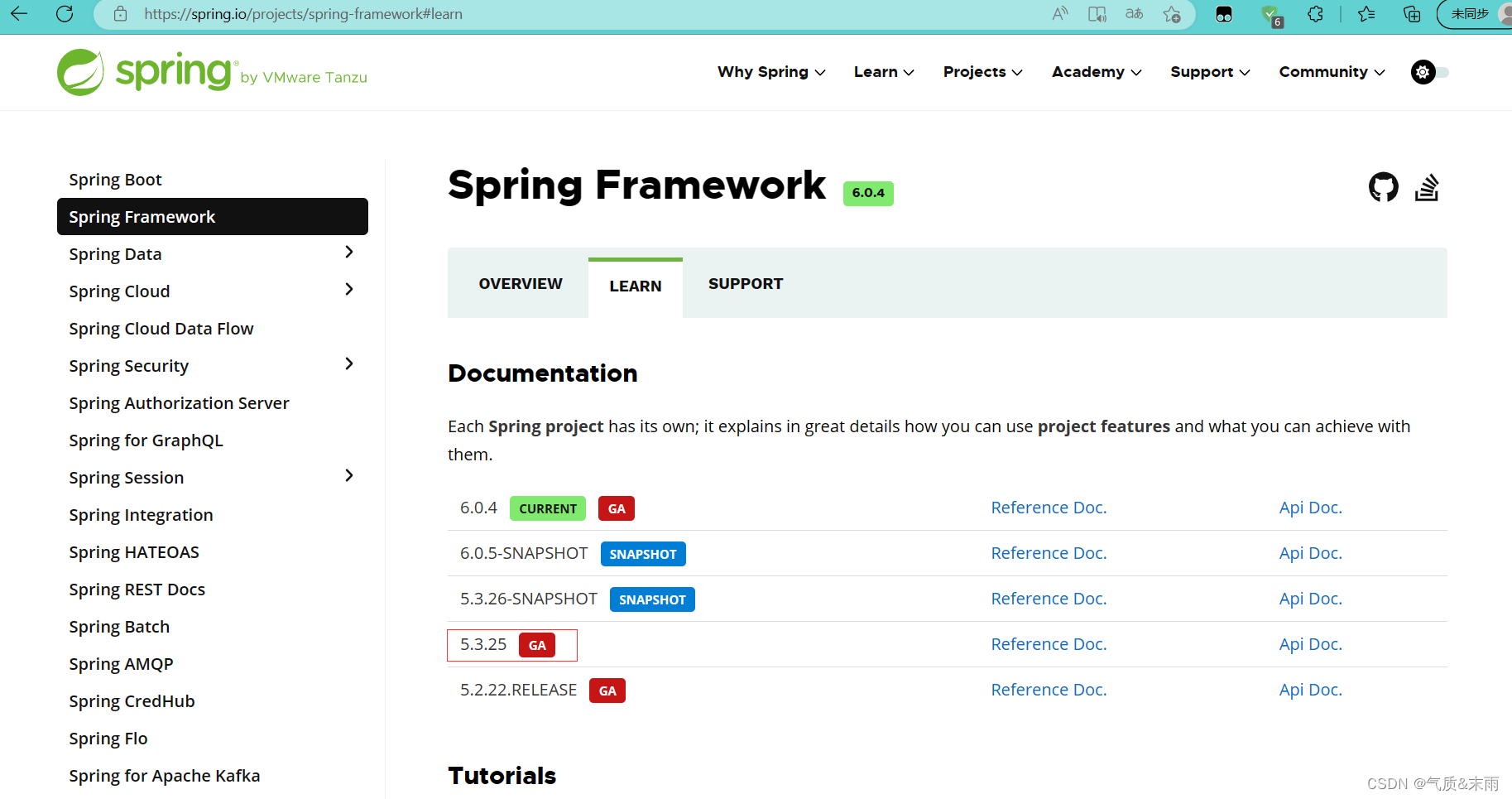The width and height of the screenshot is (1512, 799).
Task: Focus the browser address bar URL
Action: point(303,14)
